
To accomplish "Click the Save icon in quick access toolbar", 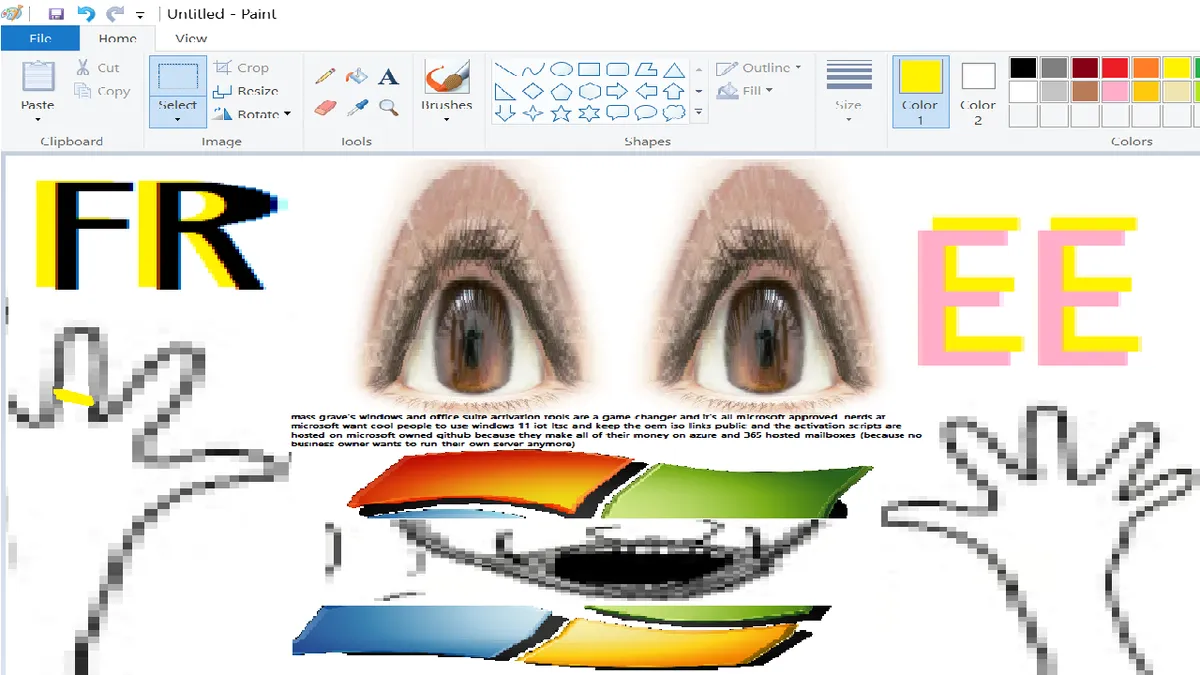I will (x=56, y=14).
